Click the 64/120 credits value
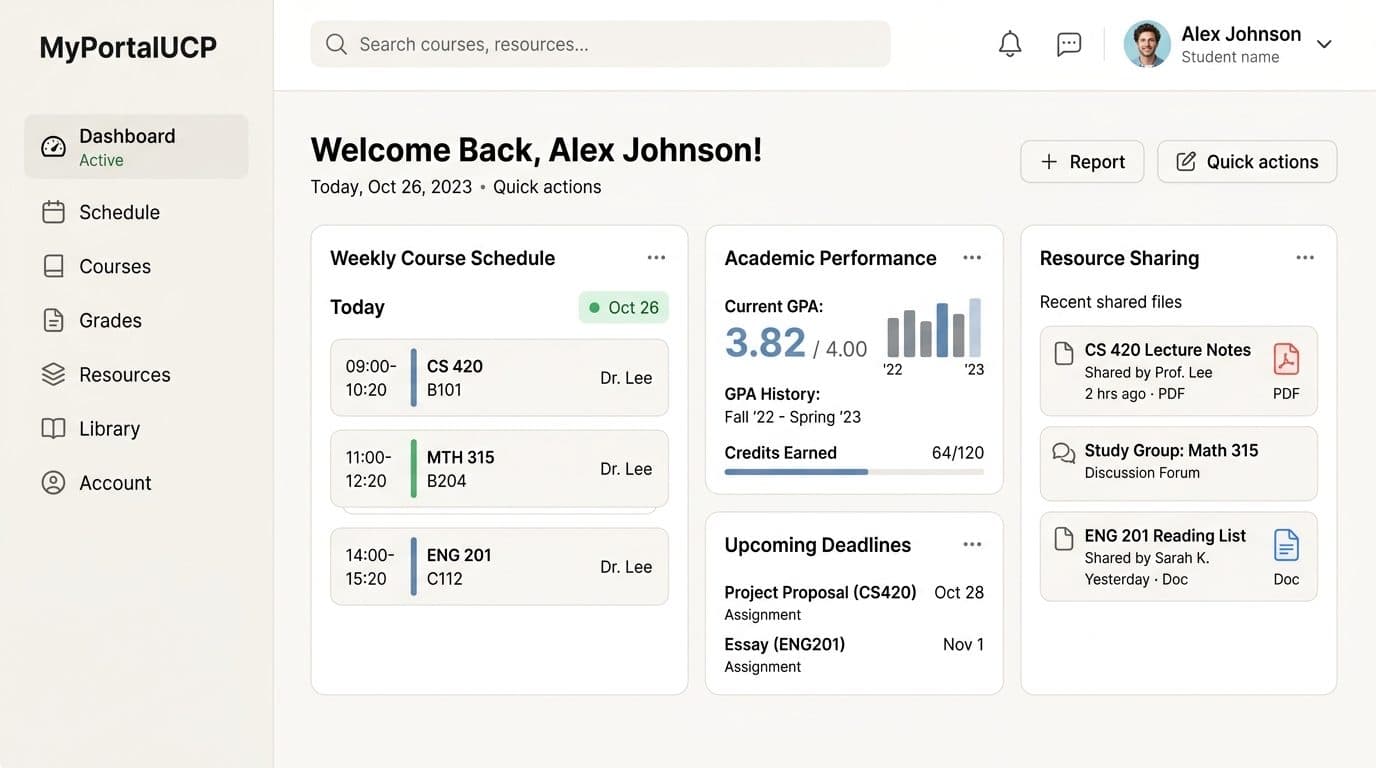The image size is (1376, 768). 958,453
